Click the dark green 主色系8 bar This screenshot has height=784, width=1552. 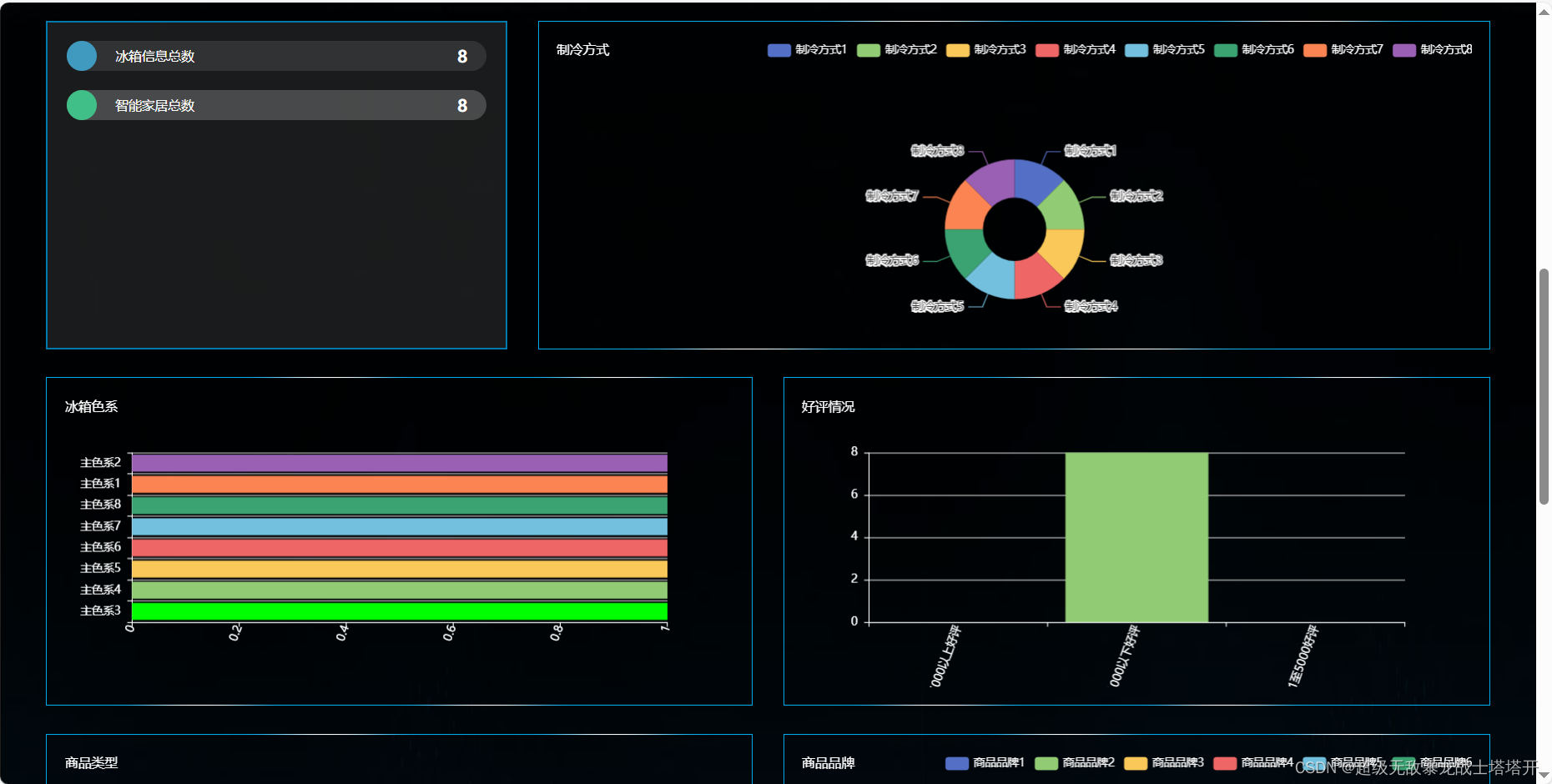tap(400, 505)
